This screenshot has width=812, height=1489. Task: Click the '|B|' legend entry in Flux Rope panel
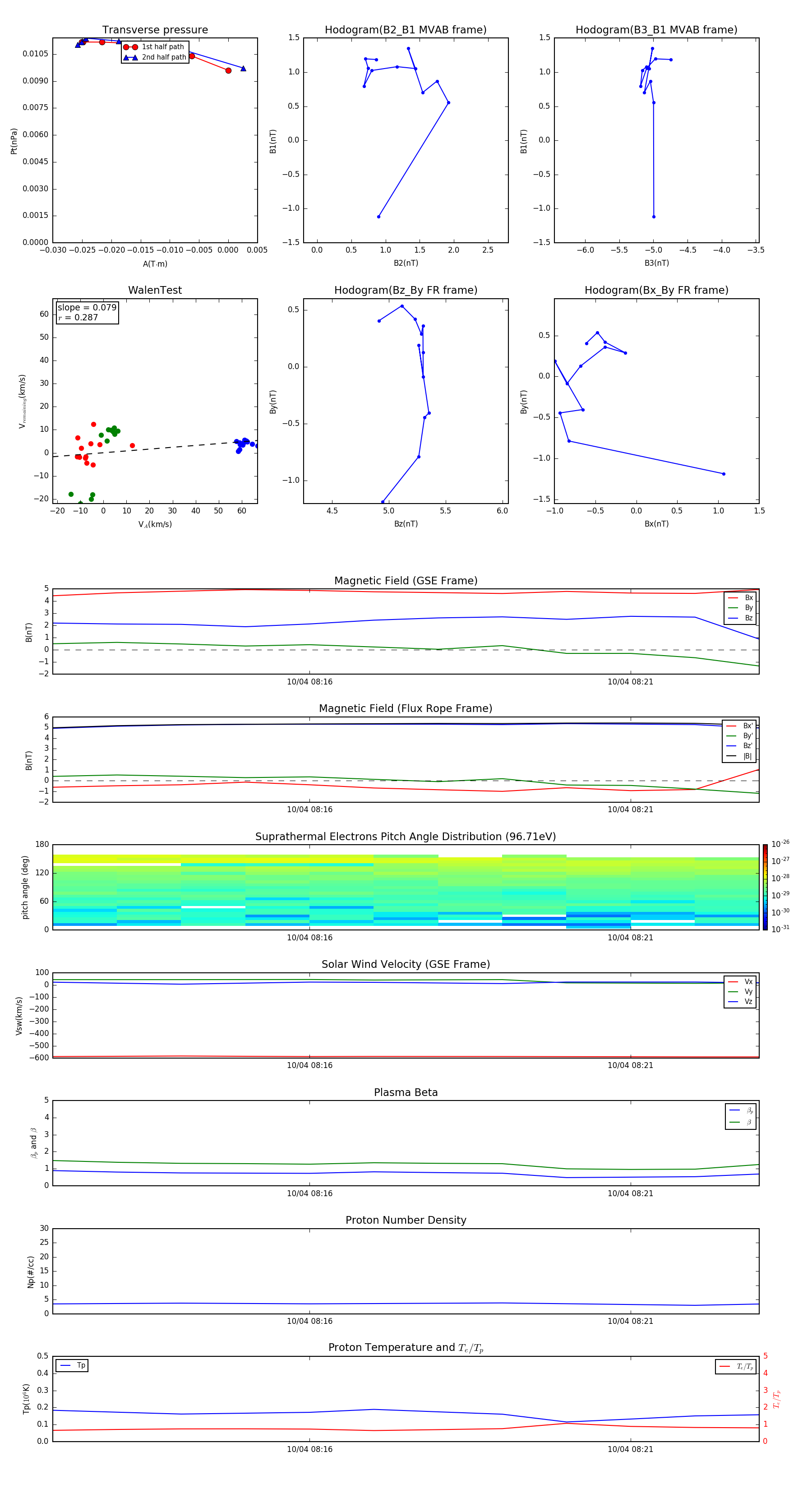(740, 756)
